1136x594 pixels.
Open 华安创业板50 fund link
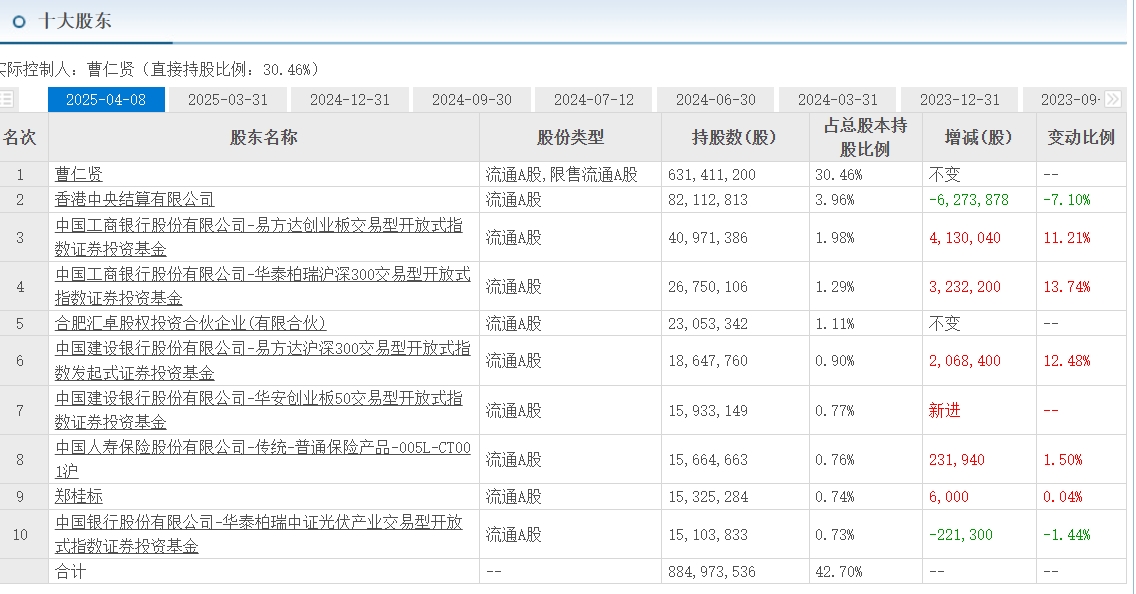click(259, 410)
